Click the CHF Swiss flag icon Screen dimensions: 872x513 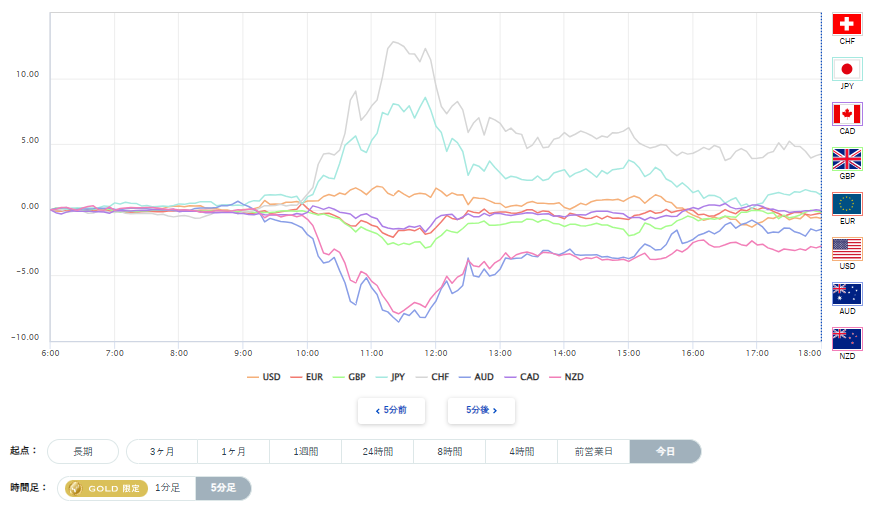[846, 24]
